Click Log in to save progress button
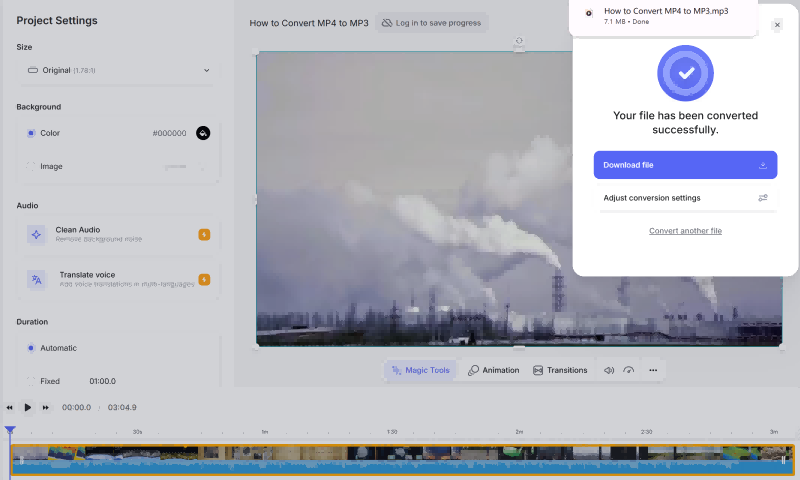The width and height of the screenshot is (800, 480). tap(432, 23)
